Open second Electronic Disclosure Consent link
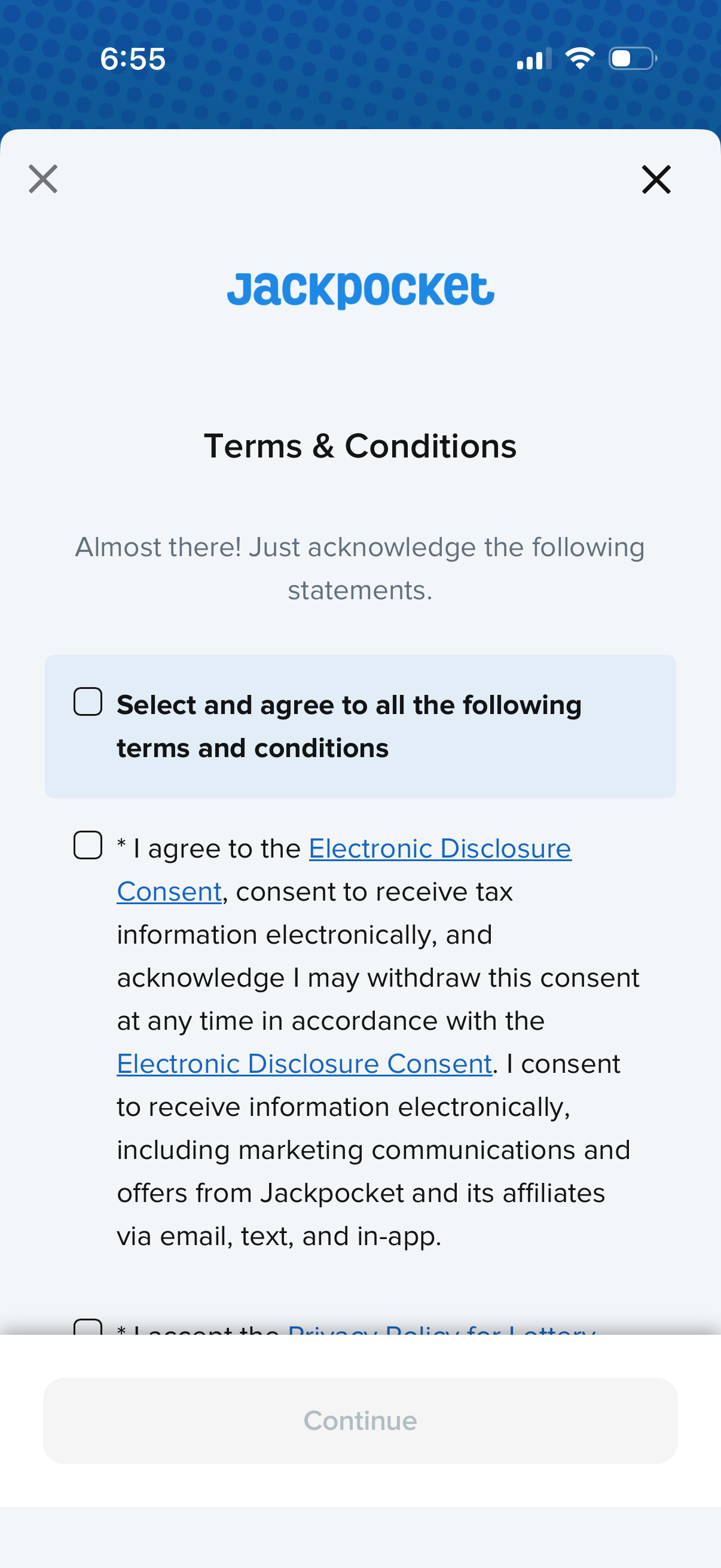 click(x=304, y=1064)
